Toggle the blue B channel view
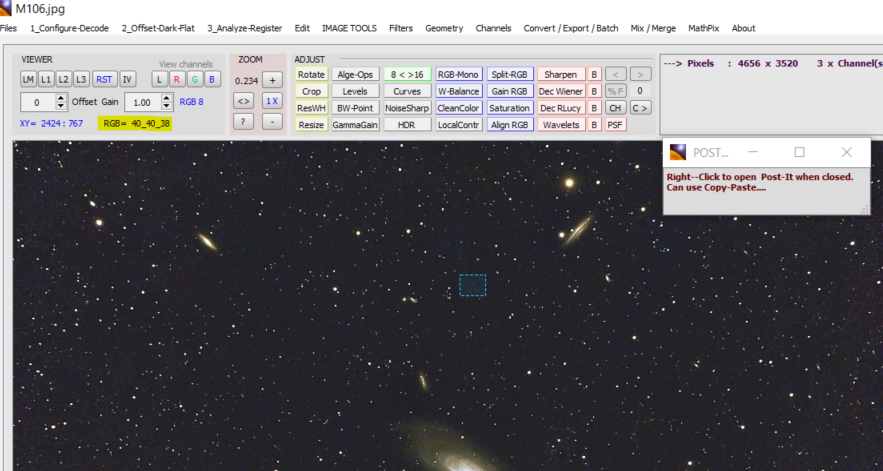The height and width of the screenshot is (471, 883). pyautogui.click(x=212, y=79)
